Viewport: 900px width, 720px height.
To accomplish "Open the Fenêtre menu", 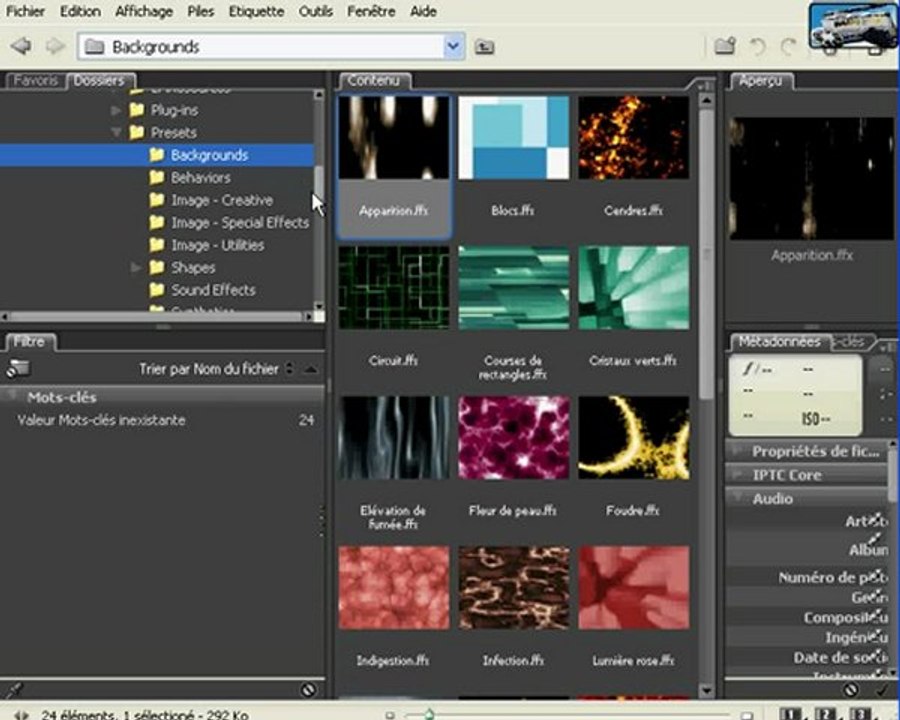I will point(371,11).
